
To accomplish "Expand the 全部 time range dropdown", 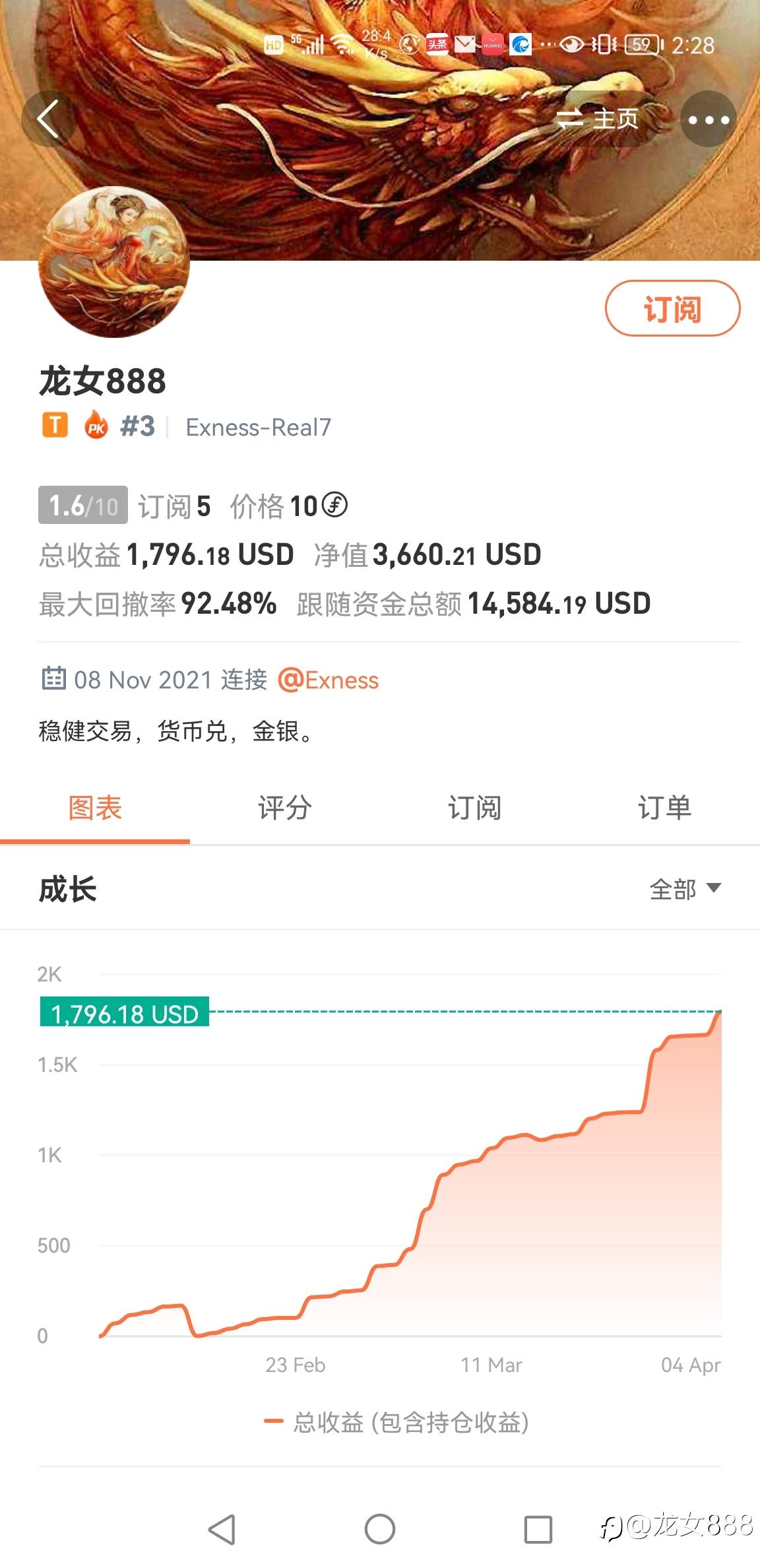I will point(685,889).
